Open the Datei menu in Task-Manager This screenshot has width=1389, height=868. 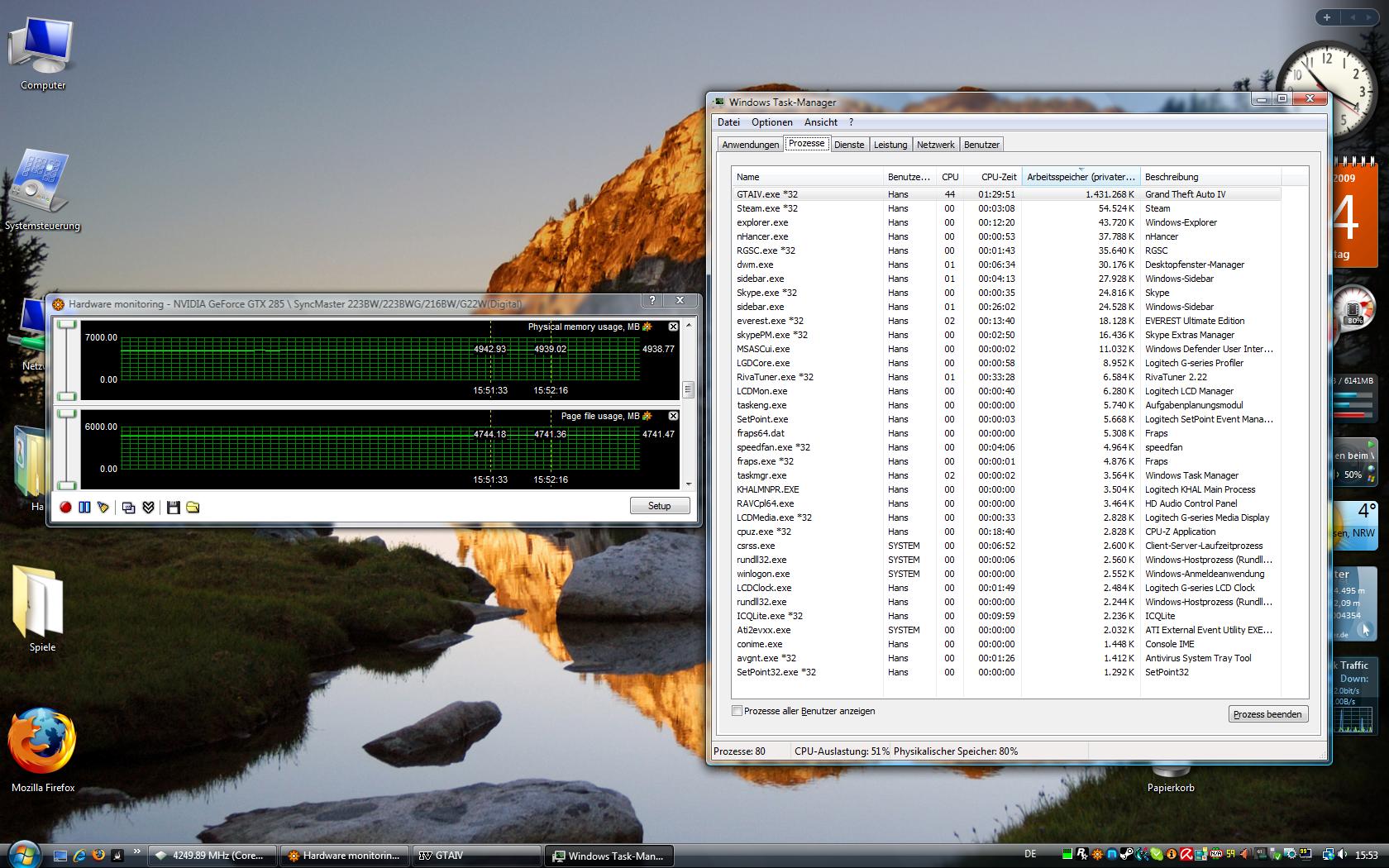click(728, 122)
